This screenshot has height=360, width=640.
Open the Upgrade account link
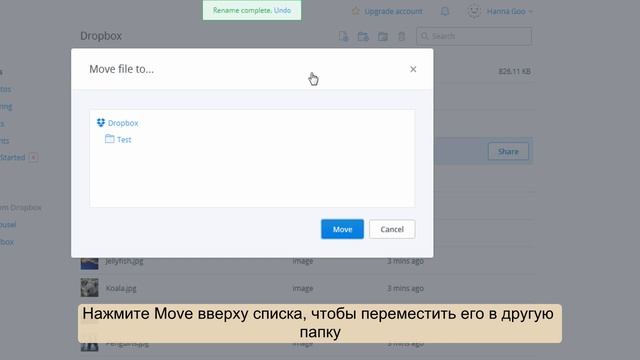(393, 11)
